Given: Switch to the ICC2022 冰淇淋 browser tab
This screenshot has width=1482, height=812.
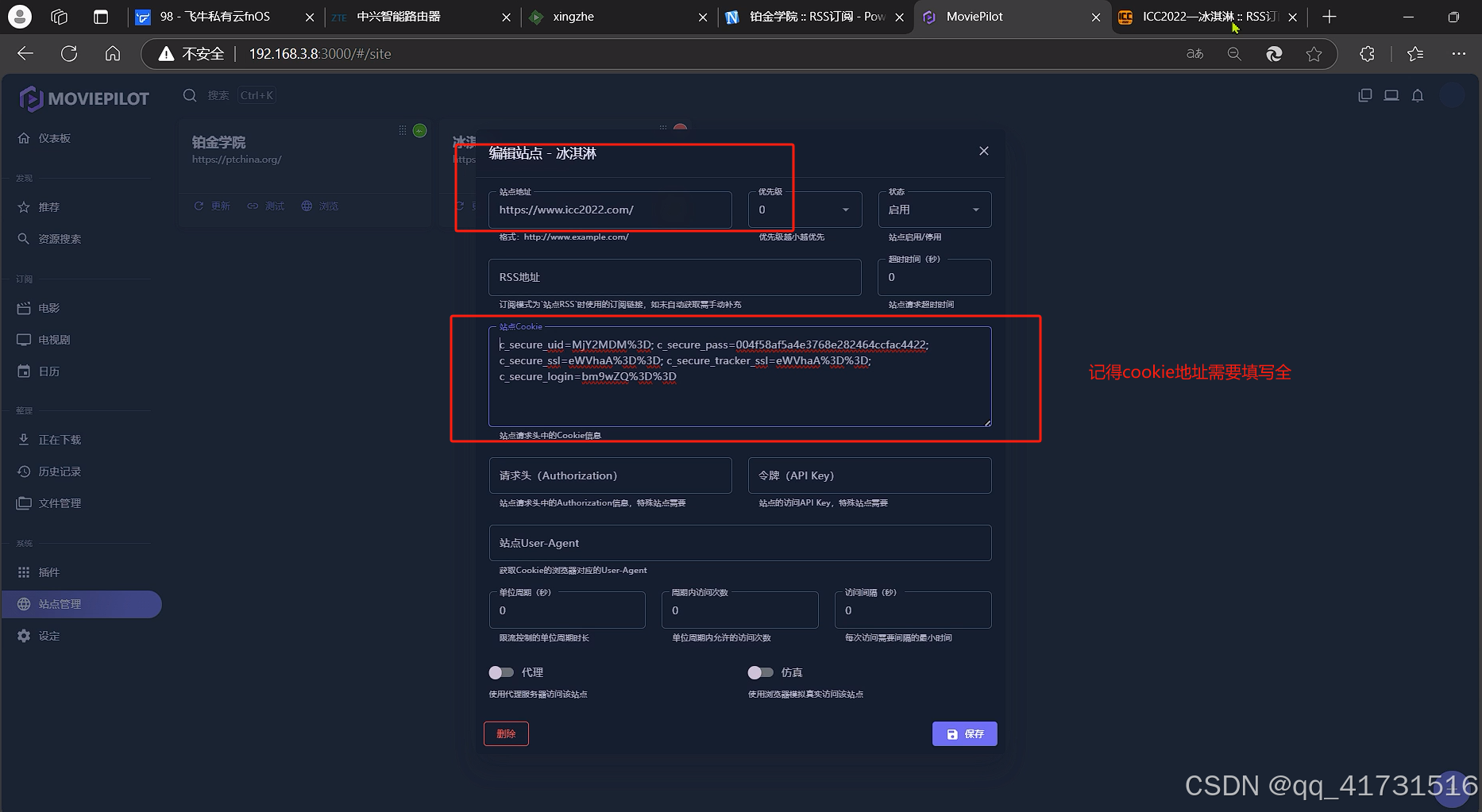Looking at the screenshot, I should coord(1209,17).
